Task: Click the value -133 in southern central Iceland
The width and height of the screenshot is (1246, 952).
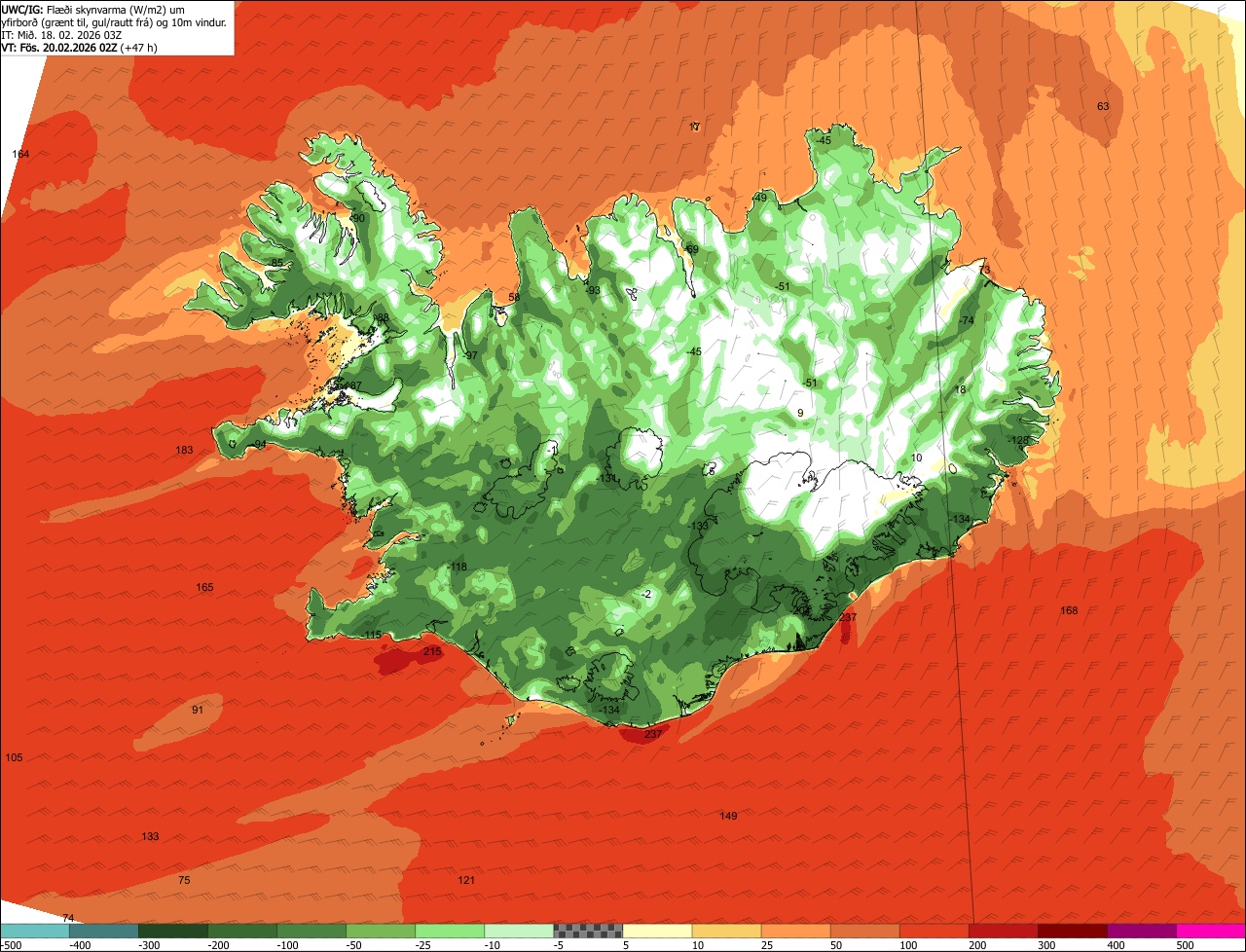Action: 698,526
